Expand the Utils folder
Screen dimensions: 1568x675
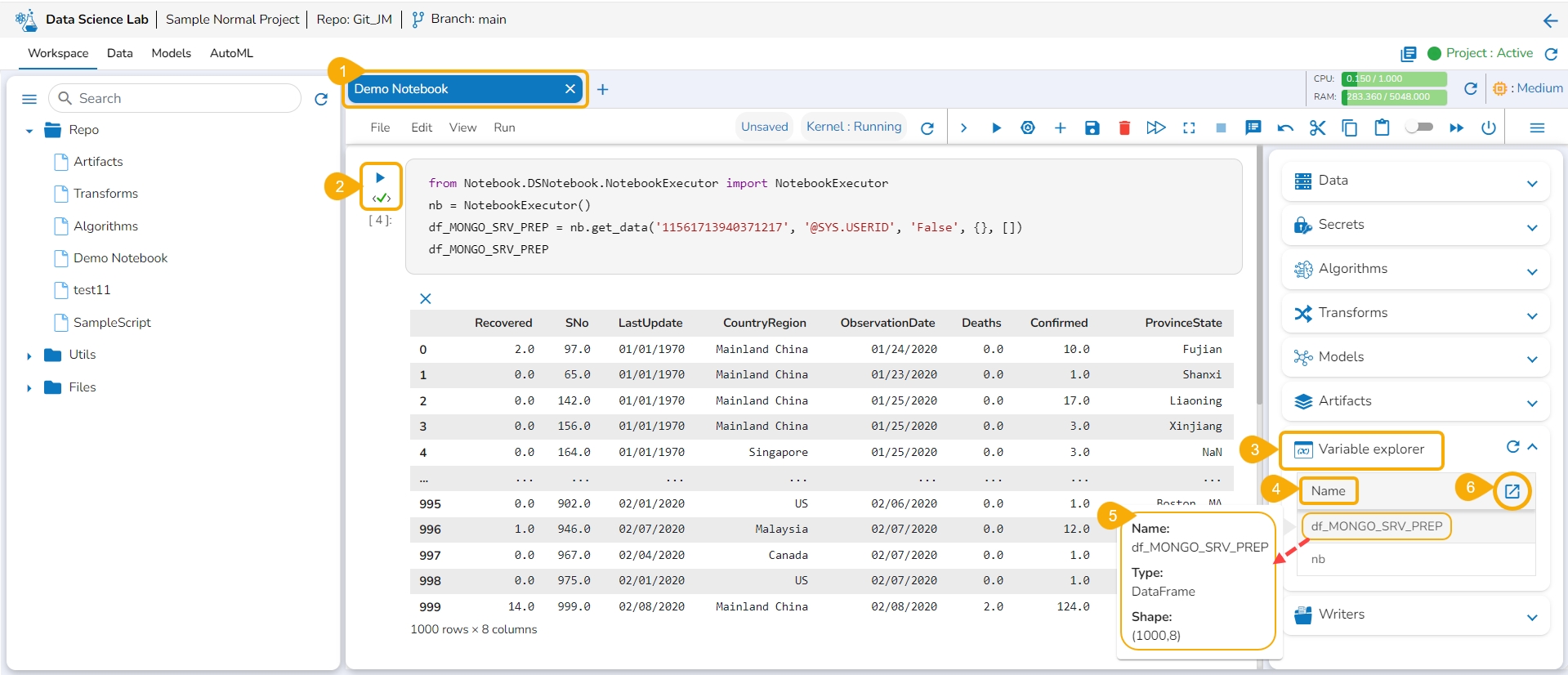point(29,355)
